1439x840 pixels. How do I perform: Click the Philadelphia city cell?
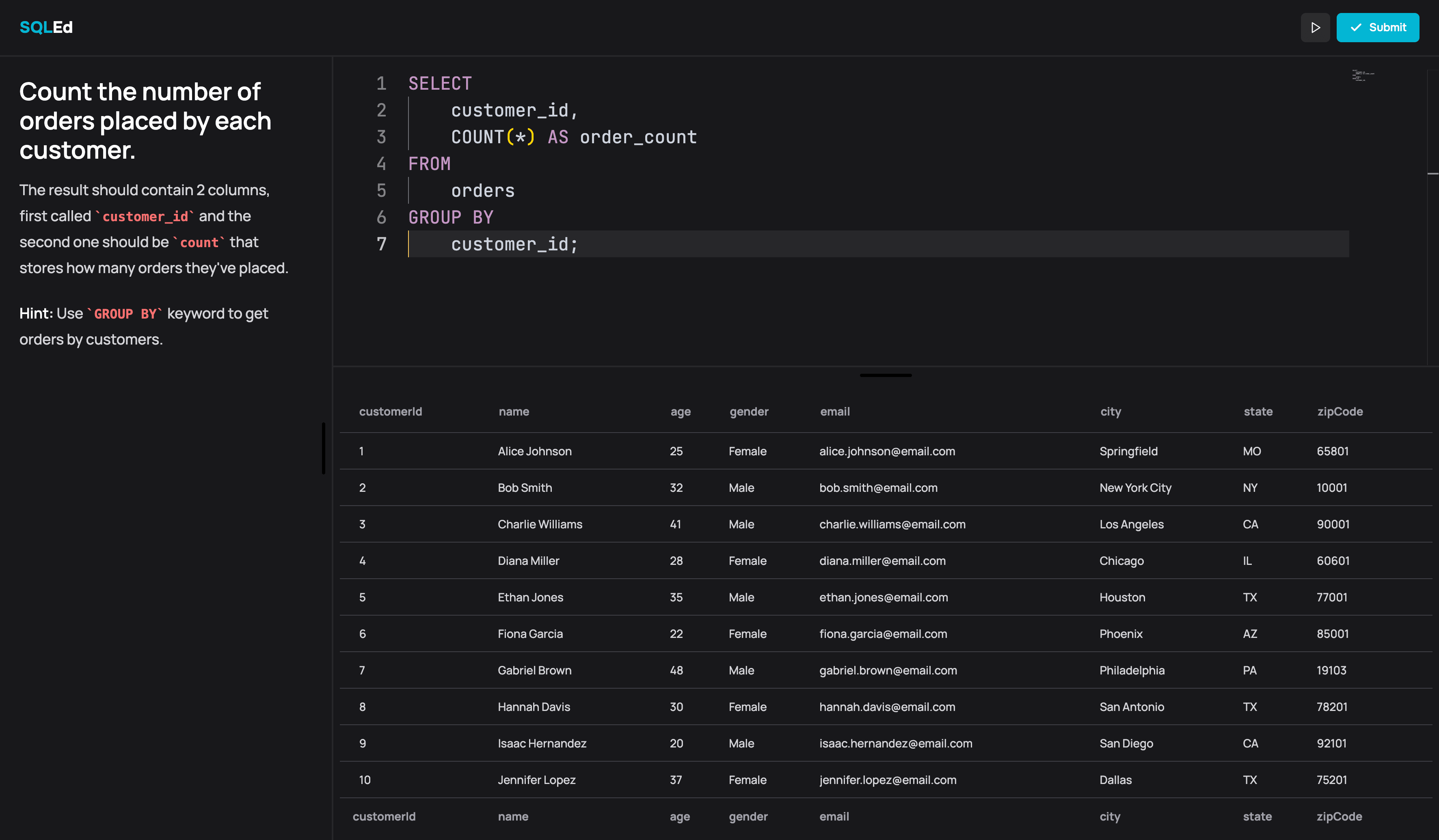(1132, 670)
